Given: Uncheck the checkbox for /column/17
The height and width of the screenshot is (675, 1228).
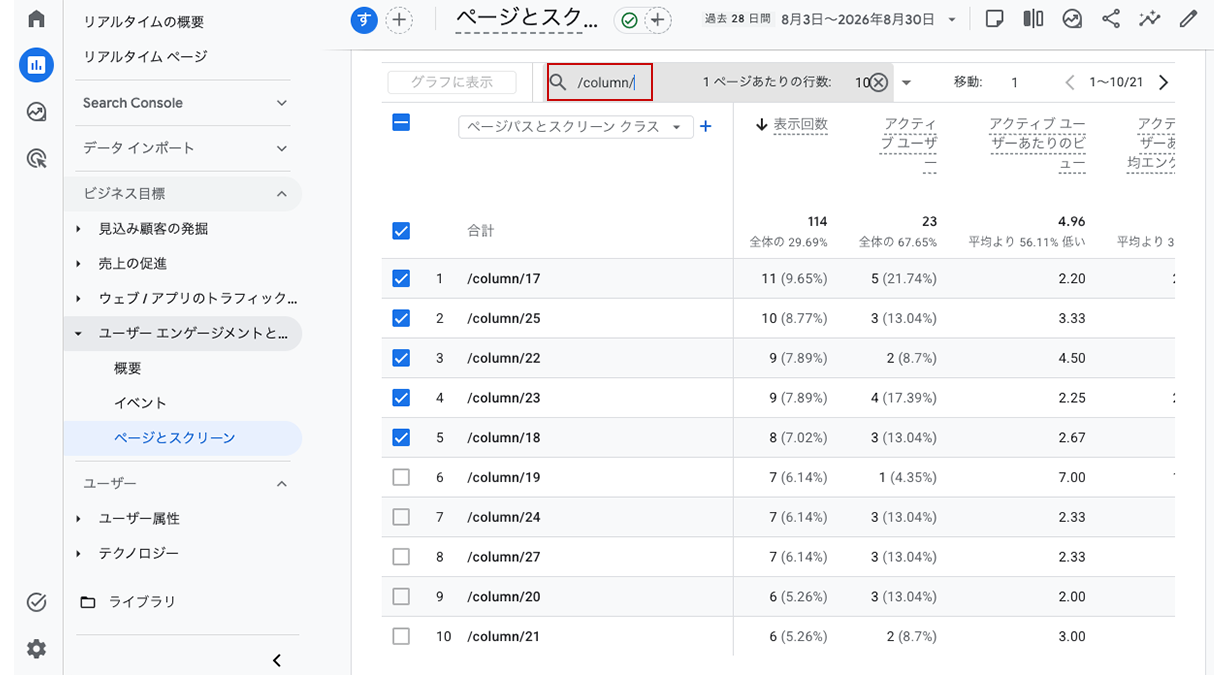Looking at the screenshot, I should click(x=401, y=279).
